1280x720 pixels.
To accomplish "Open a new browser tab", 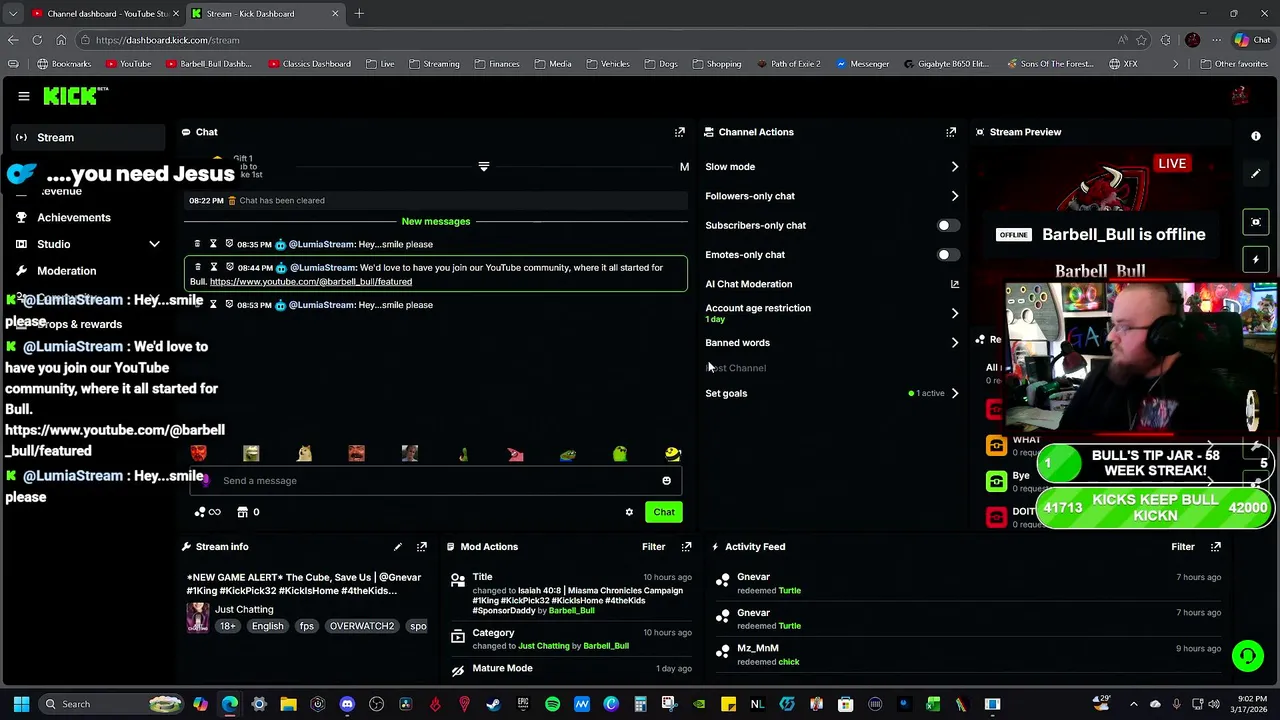I will coord(359,14).
